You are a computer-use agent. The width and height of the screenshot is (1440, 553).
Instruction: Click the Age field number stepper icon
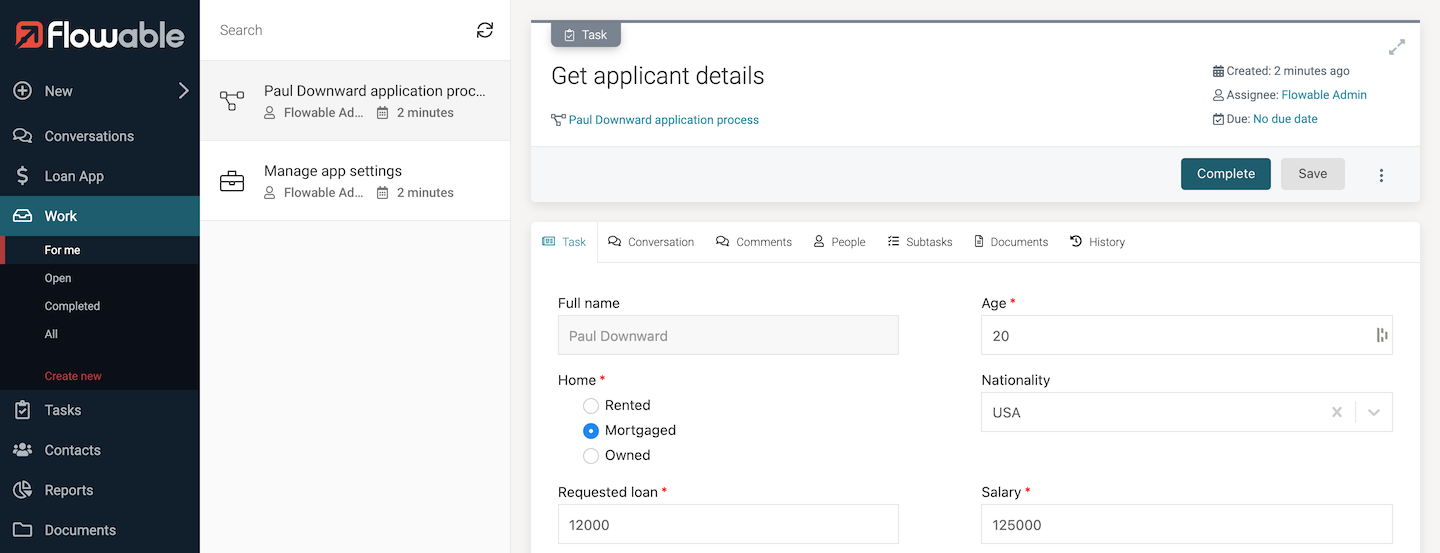tap(1381, 336)
